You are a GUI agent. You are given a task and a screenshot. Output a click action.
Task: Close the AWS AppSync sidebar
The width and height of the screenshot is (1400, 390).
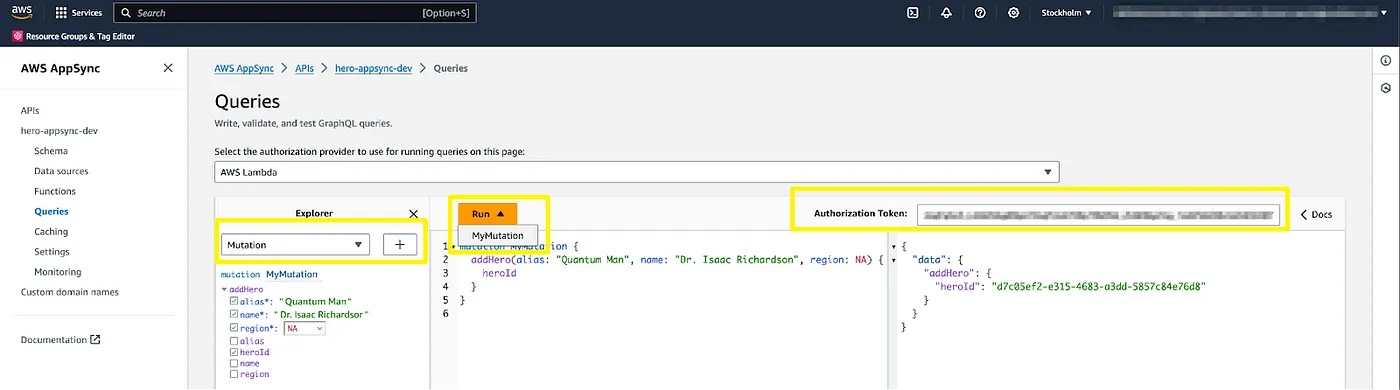click(x=168, y=68)
